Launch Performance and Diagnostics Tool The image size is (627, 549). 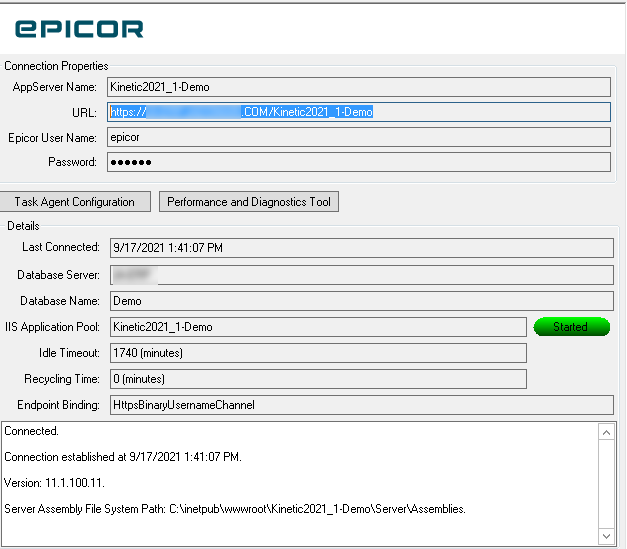pos(249,202)
